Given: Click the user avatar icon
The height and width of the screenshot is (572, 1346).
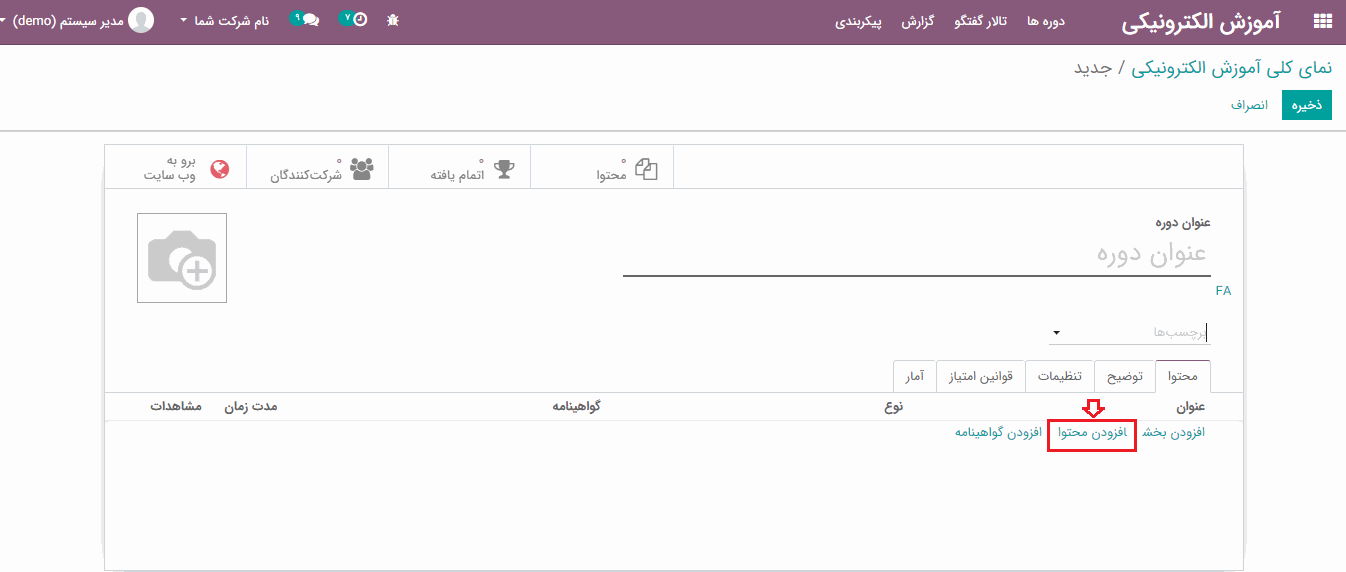Looking at the screenshot, I should point(142,20).
